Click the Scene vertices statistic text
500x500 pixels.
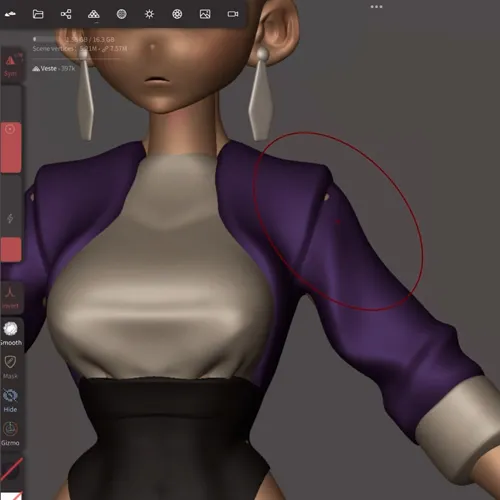[80, 49]
